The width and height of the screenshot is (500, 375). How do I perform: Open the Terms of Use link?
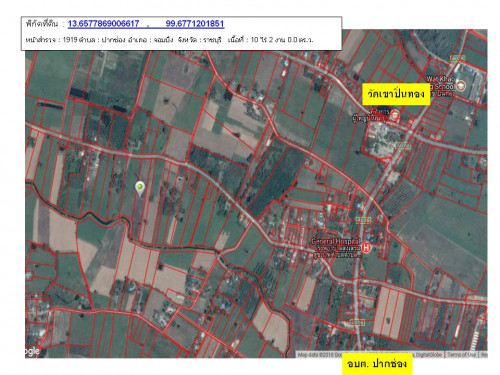461,355
